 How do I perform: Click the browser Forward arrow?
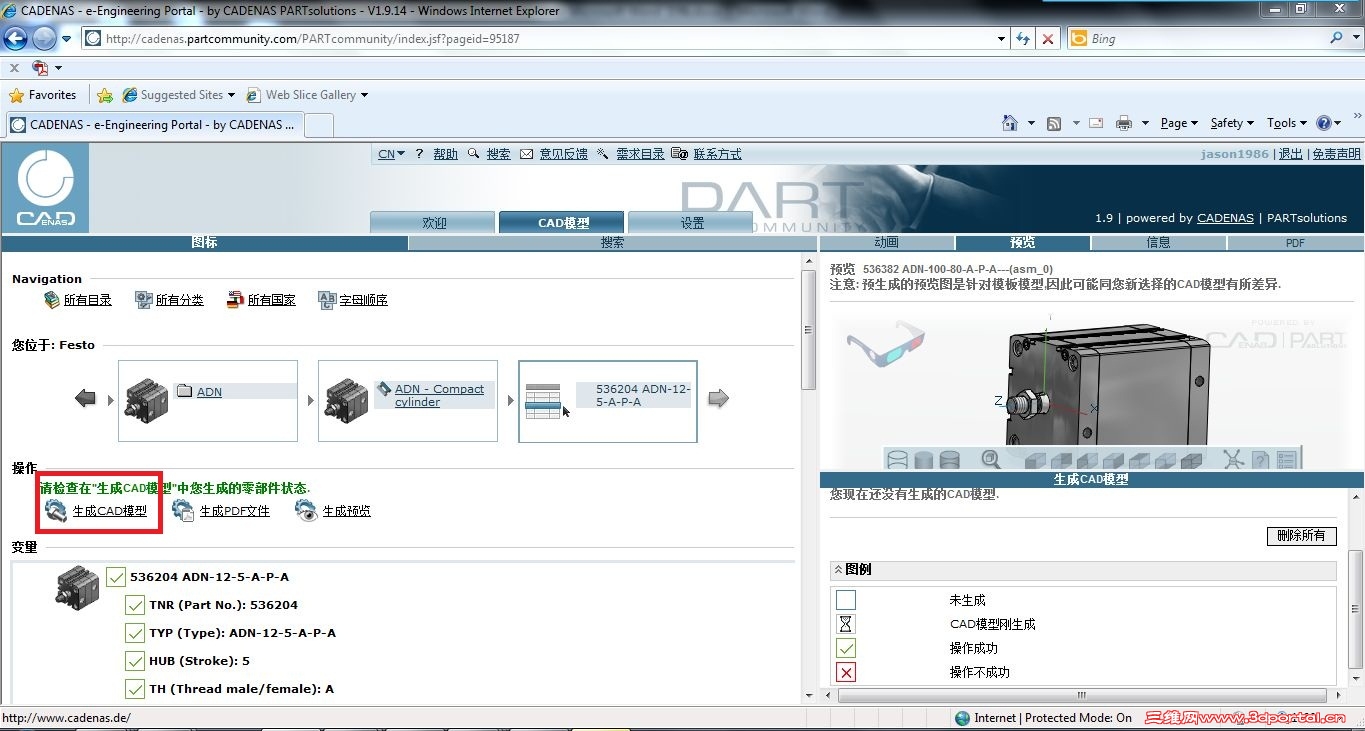tap(44, 39)
